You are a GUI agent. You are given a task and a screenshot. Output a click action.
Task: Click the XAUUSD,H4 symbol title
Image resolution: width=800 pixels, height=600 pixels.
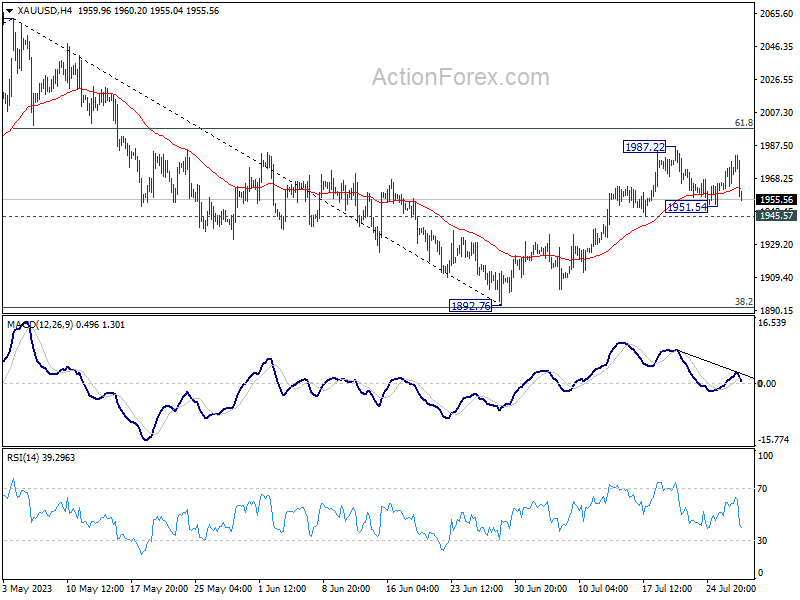coord(44,11)
